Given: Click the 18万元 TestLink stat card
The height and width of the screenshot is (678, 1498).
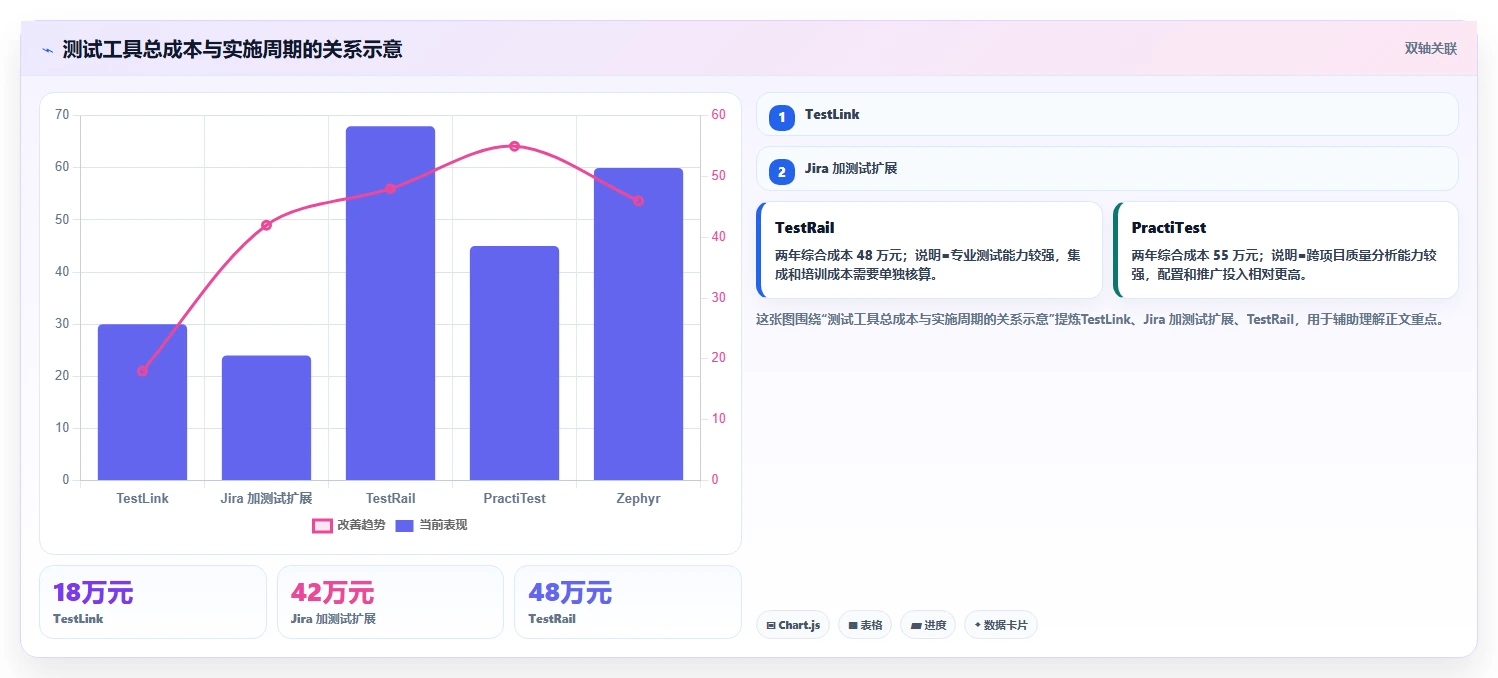Looking at the screenshot, I should click(x=153, y=602).
